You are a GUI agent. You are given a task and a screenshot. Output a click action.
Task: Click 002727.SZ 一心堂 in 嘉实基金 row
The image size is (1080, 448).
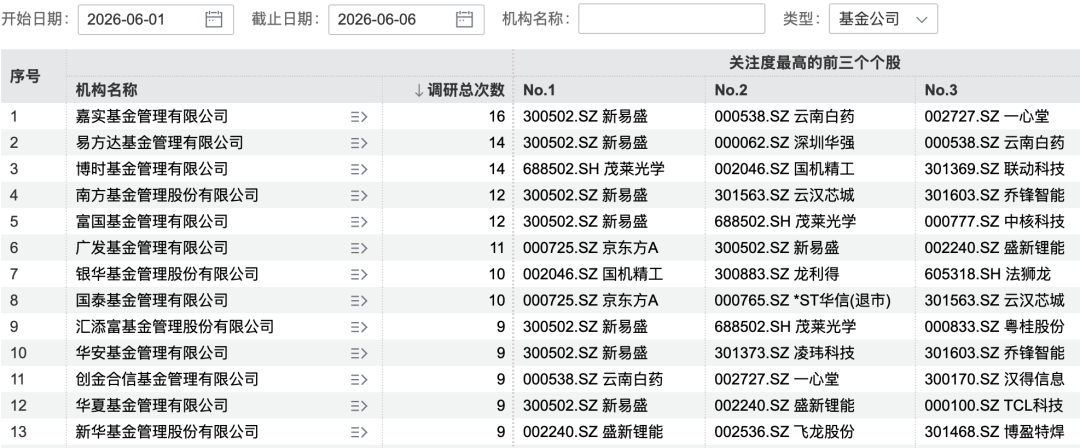click(x=987, y=116)
